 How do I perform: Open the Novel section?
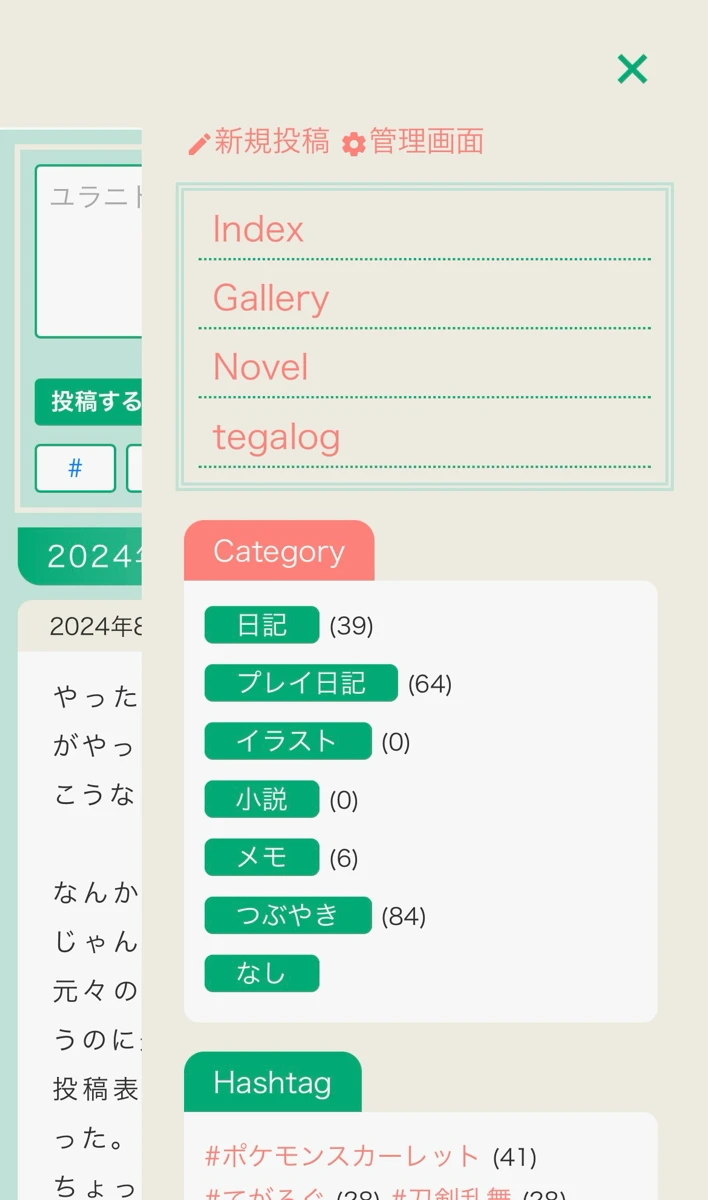point(260,367)
